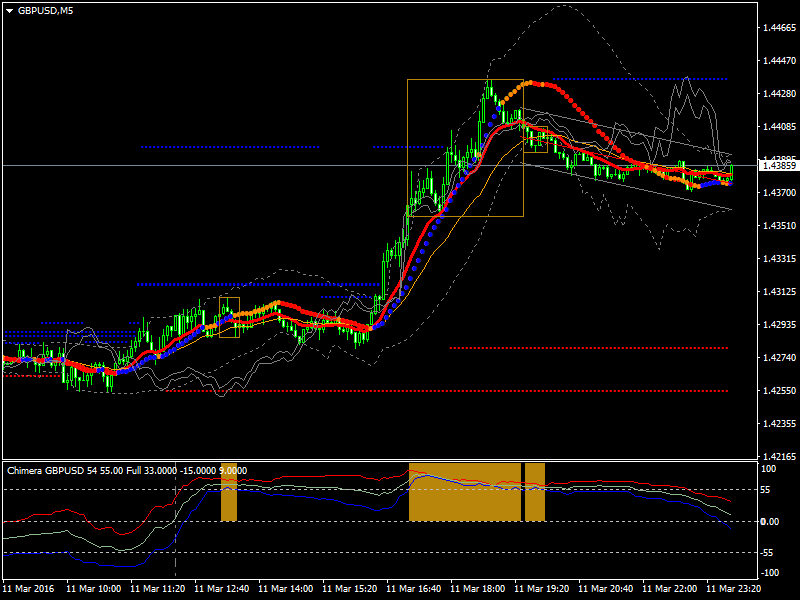Click the 11 Mar 15:20 time label
The width and height of the screenshot is (800, 600).
(x=349, y=589)
